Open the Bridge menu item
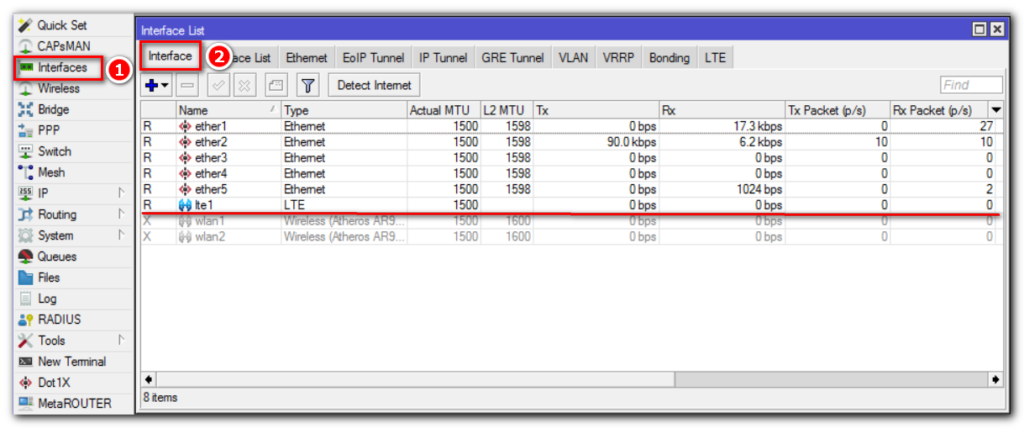The height and width of the screenshot is (428, 1024). coord(53,109)
